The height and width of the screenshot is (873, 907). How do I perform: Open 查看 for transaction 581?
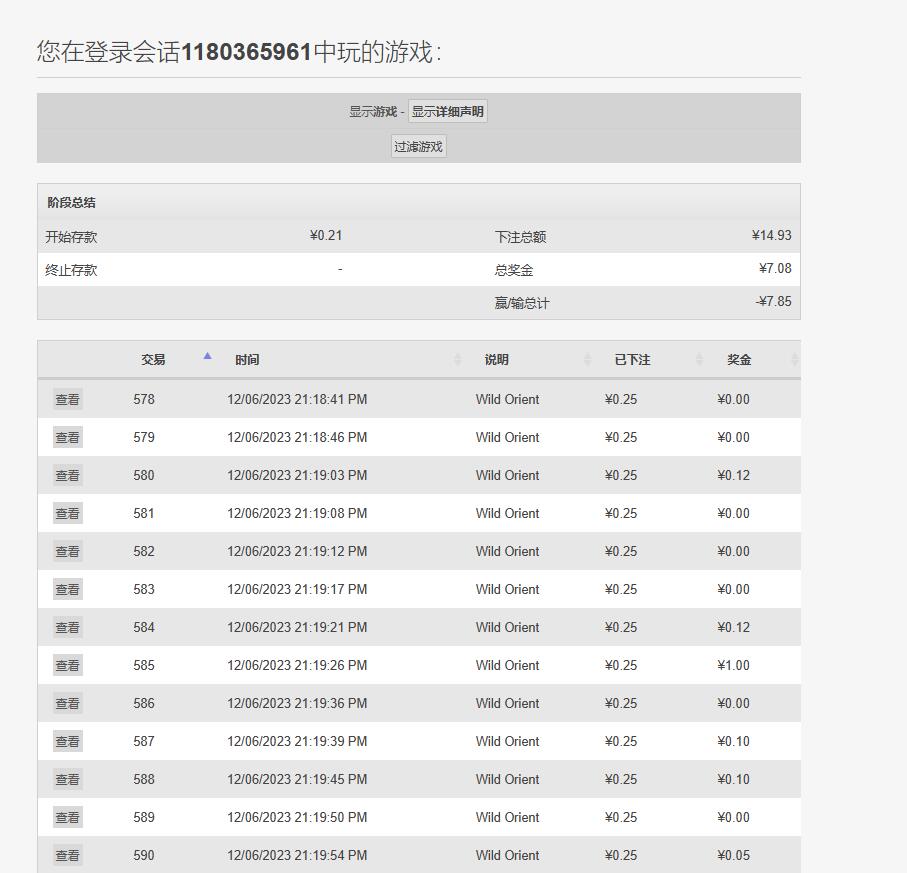[x=67, y=514]
